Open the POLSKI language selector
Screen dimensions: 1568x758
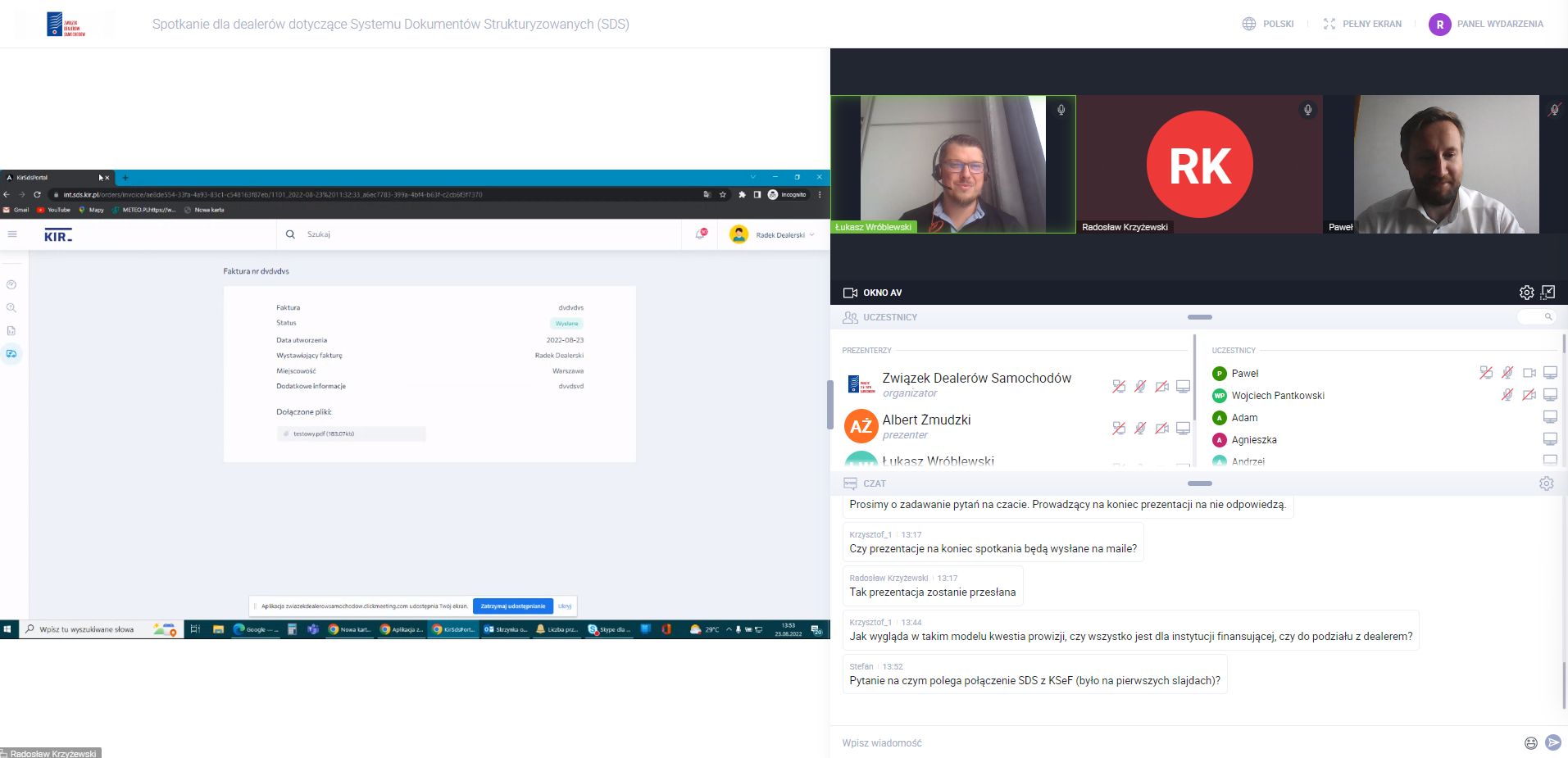pyautogui.click(x=1268, y=24)
